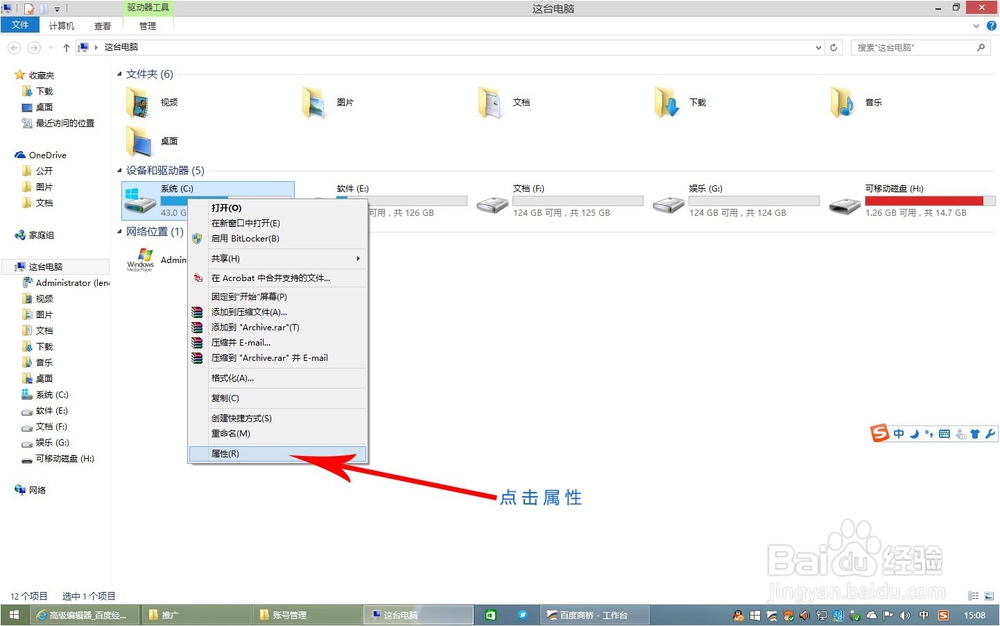Open Sogou toolbar wrench settings icon
Image resolution: width=1000 pixels, height=626 pixels.
990,433
